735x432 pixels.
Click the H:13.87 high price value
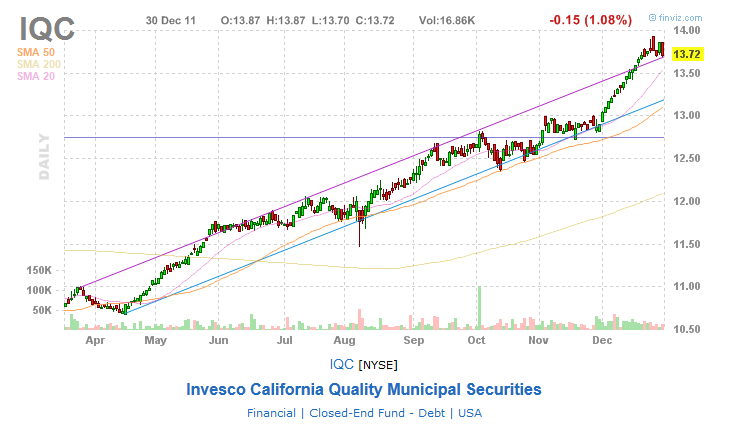point(285,21)
